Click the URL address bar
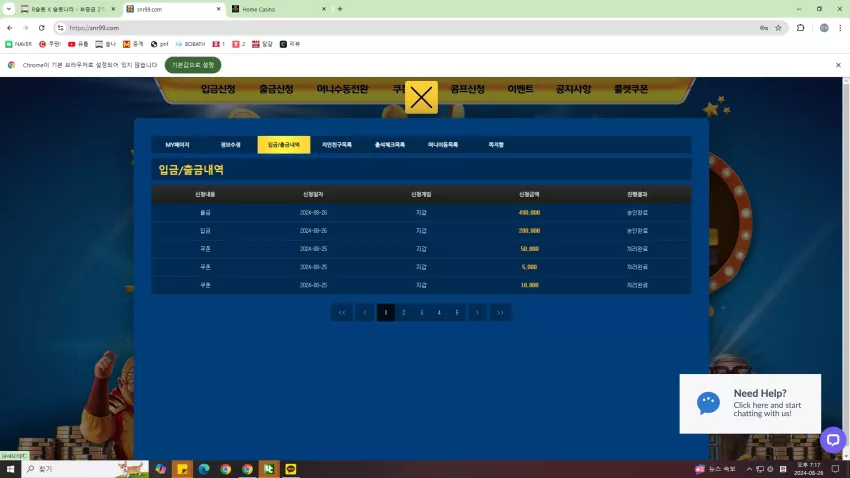 click(407, 28)
